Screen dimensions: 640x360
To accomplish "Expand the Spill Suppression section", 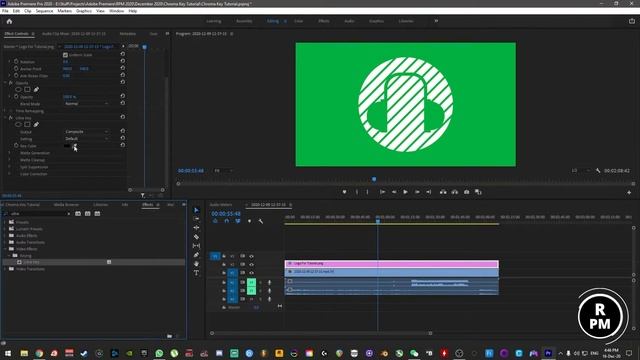I will click(9, 167).
